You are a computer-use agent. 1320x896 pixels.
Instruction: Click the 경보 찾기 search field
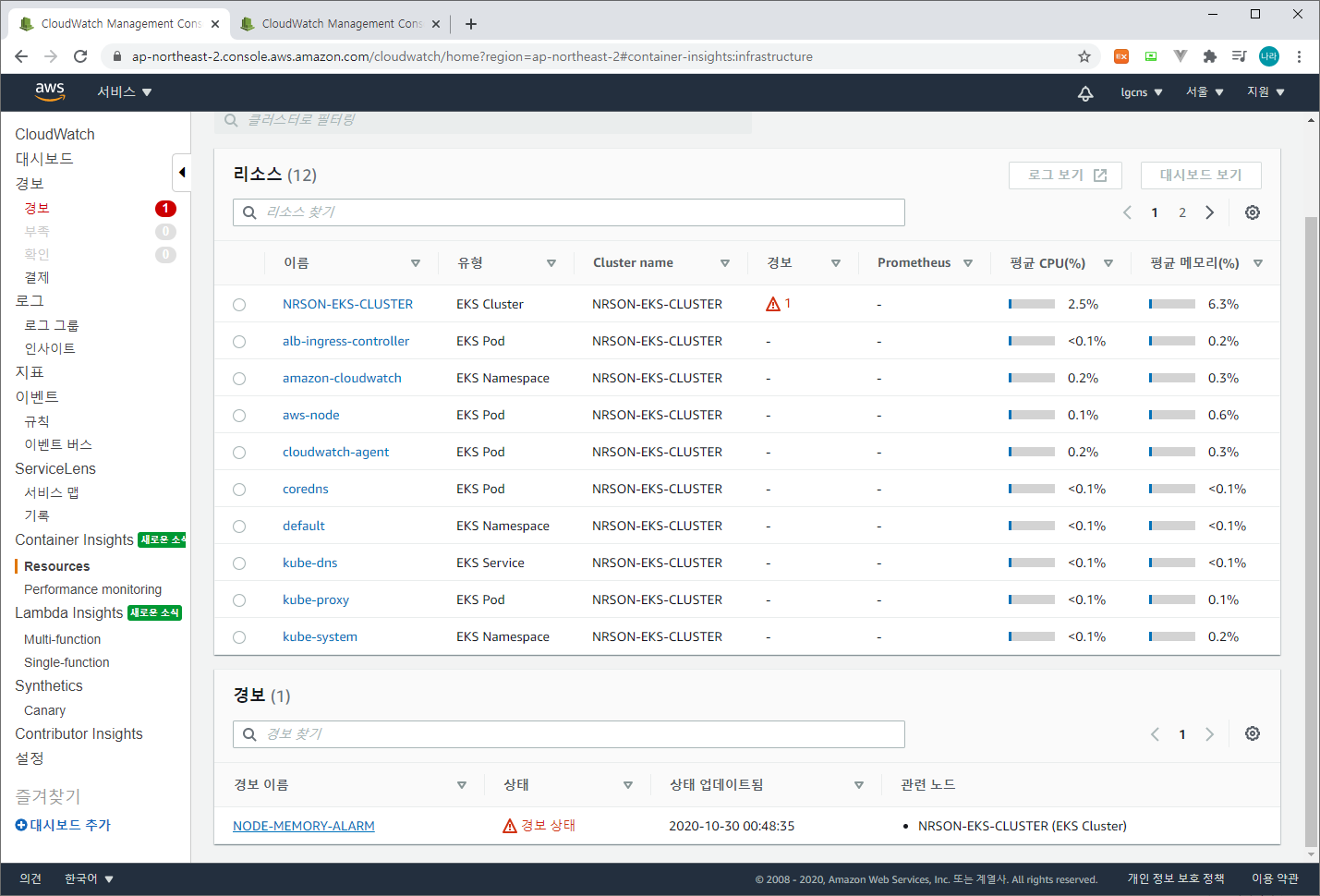[569, 734]
